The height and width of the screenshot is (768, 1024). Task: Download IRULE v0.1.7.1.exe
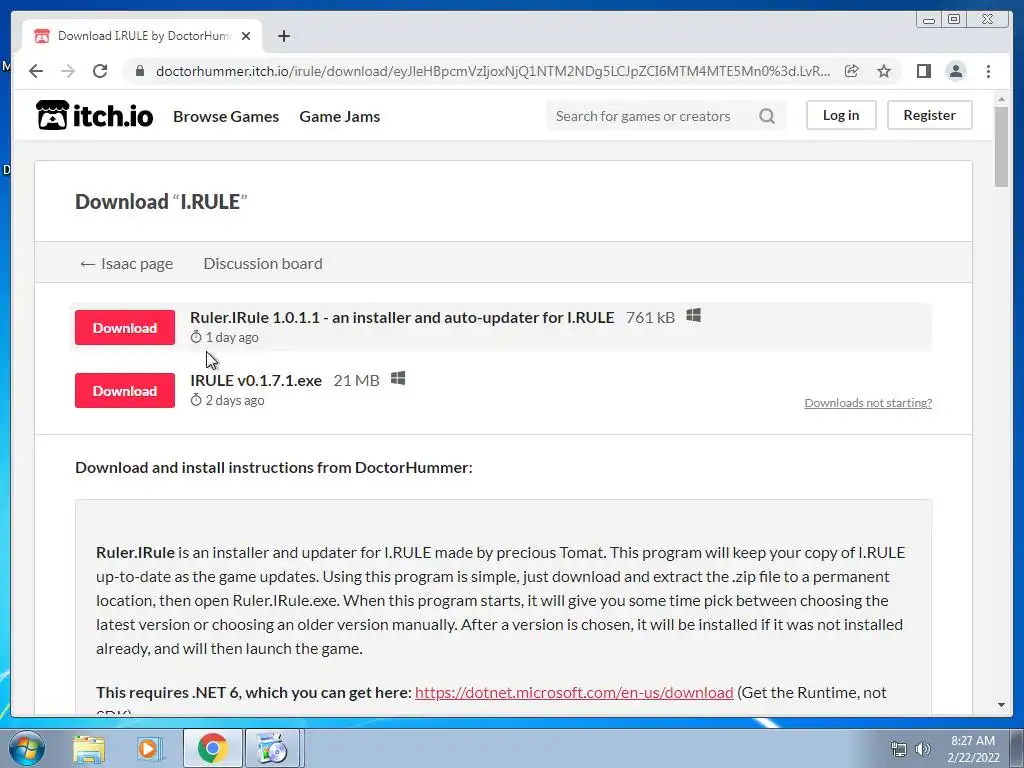pos(125,391)
